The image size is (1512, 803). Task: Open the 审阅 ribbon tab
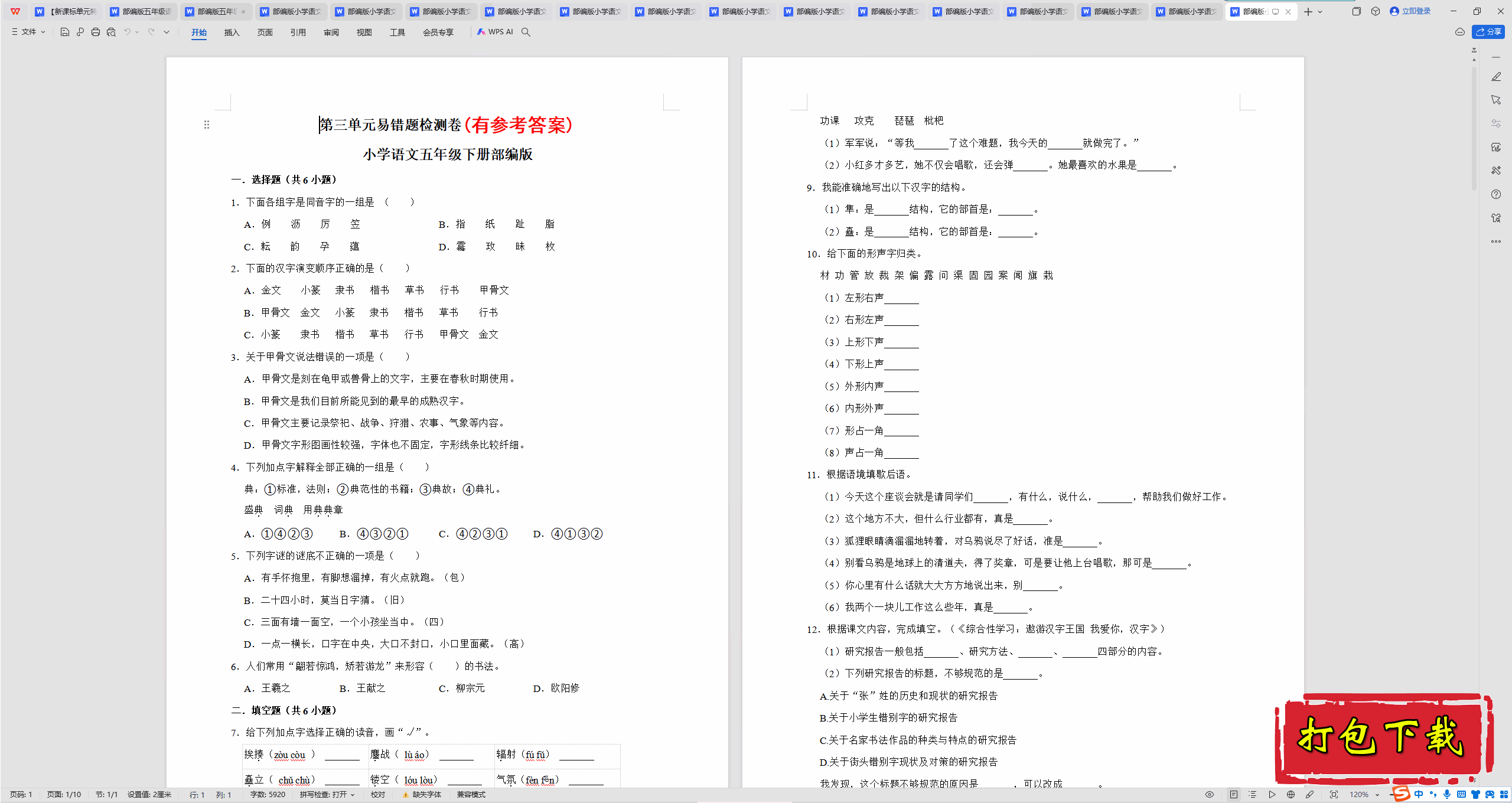point(331,32)
